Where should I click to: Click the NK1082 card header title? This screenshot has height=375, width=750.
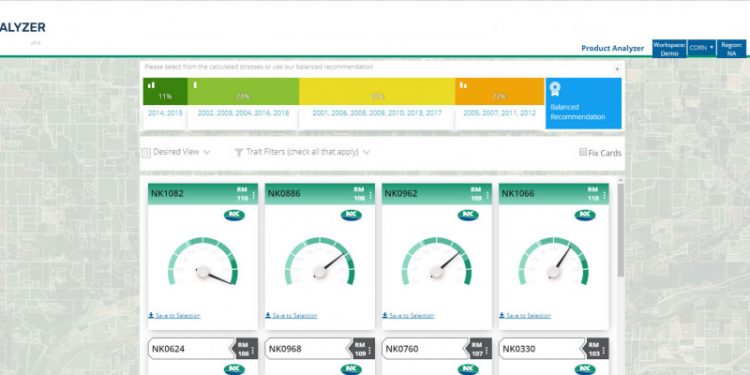pyautogui.click(x=167, y=194)
